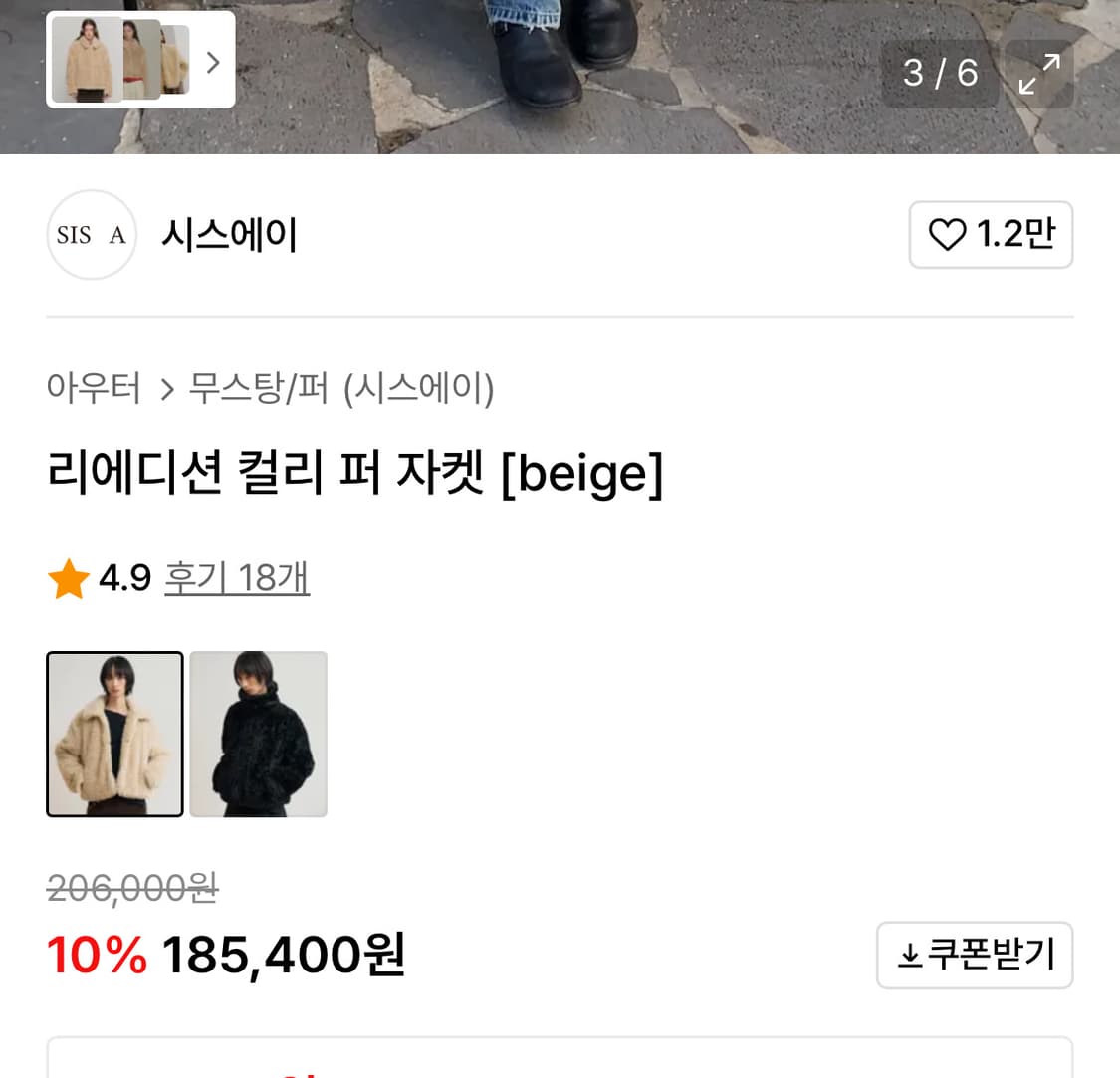The height and width of the screenshot is (1078, 1120).
Task: Select the heart icon to like product
Action: tap(946, 234)
